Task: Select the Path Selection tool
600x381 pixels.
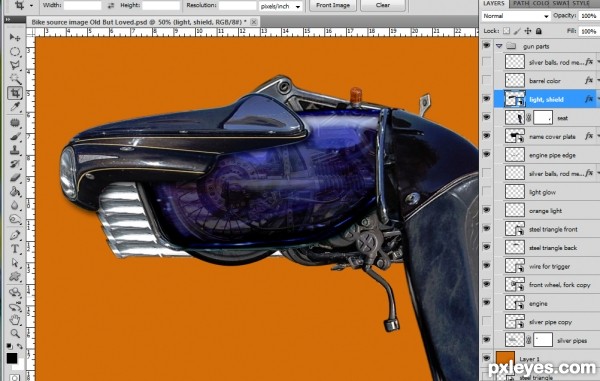Action: pyautogui.click(x=15, y=262)
